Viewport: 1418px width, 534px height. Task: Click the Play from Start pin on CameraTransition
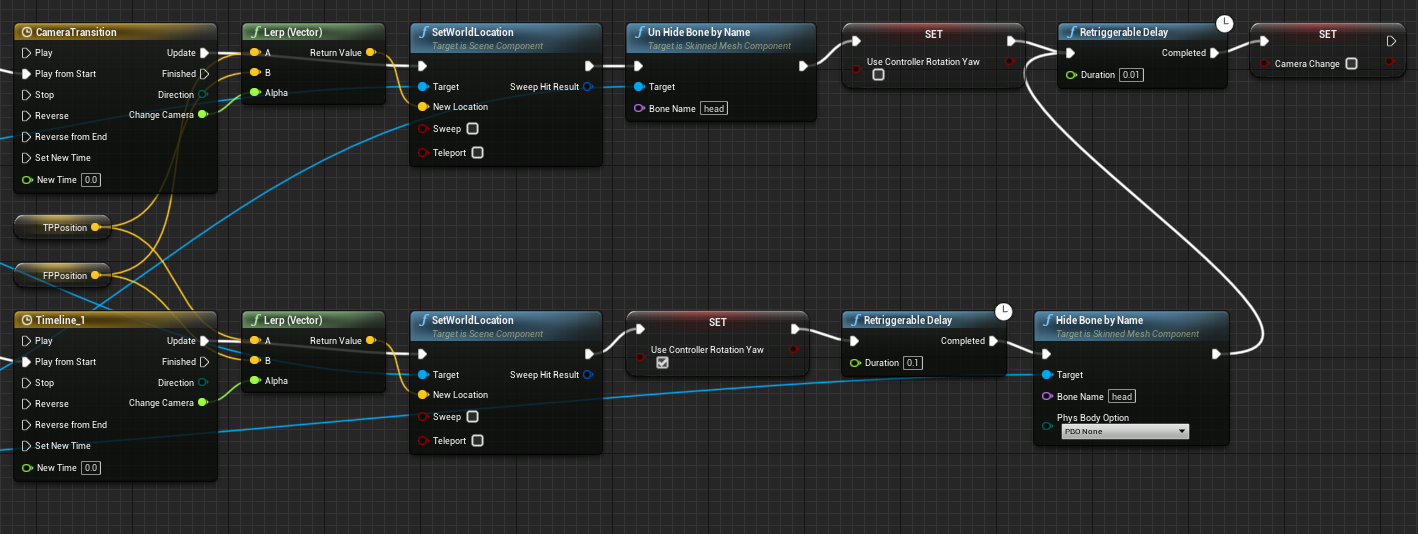pos(27,74)
